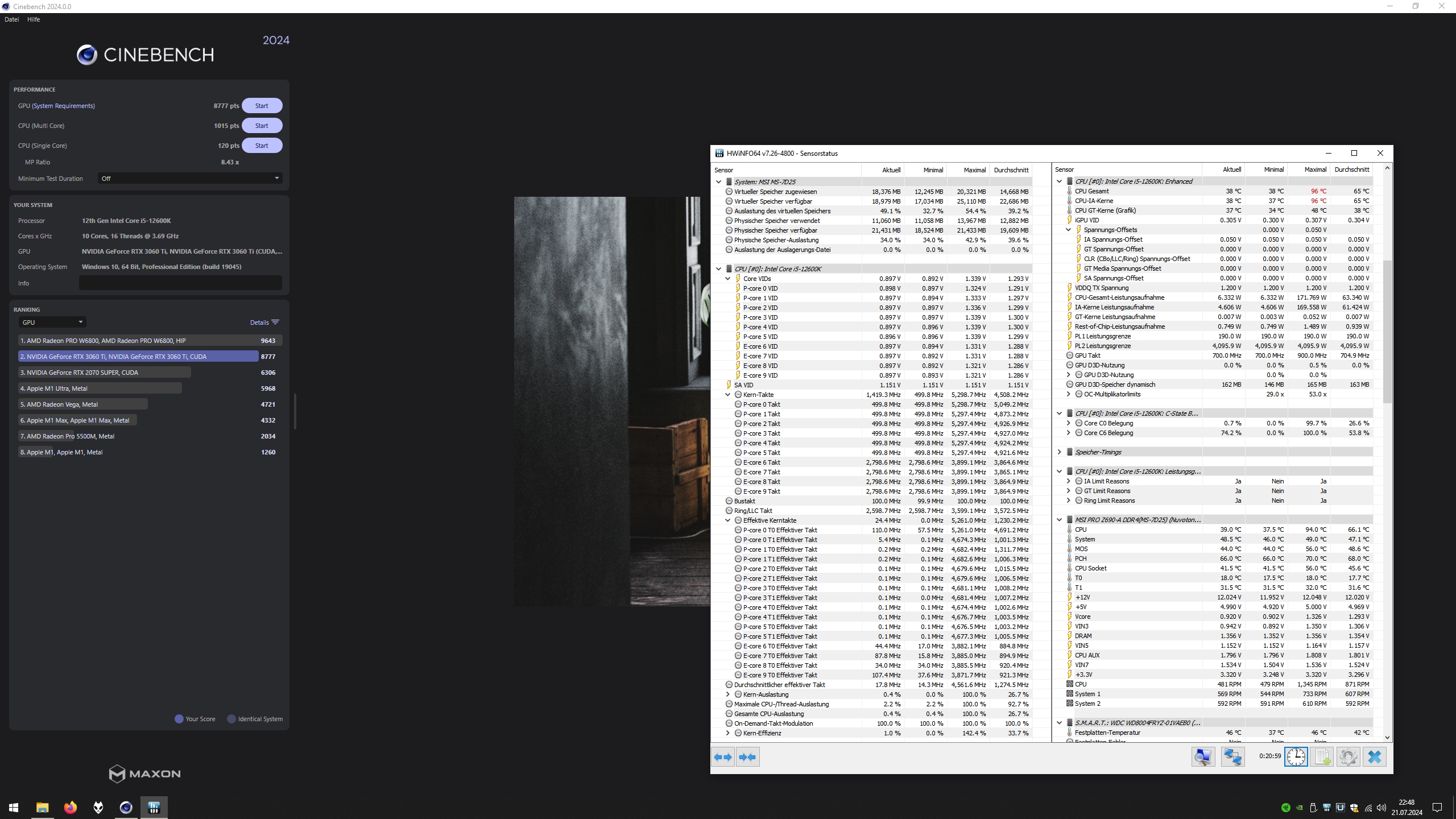Screen dimensions: 1456x819
Task: Open the NVIDIA tray icon
Action: [1300, 808]
